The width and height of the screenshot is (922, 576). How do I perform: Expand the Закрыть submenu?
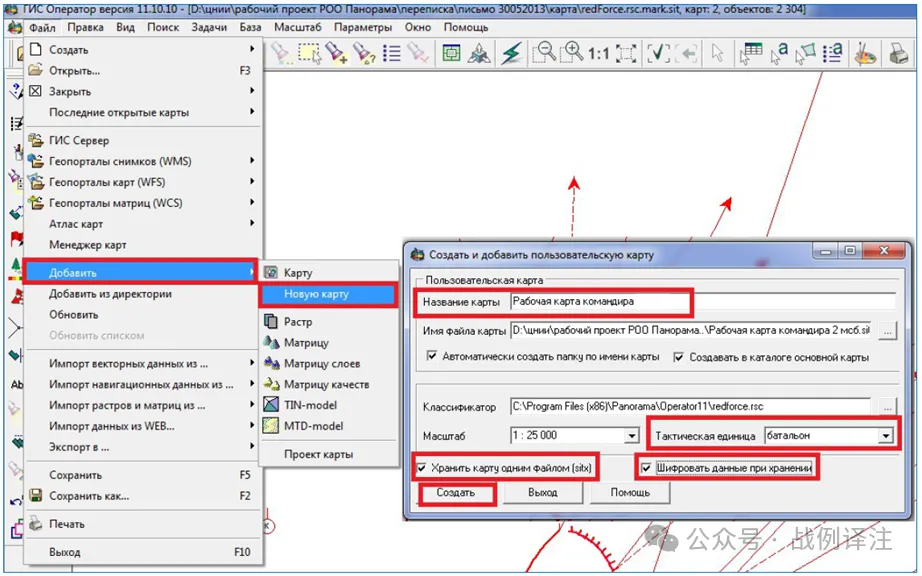point(143,92)
